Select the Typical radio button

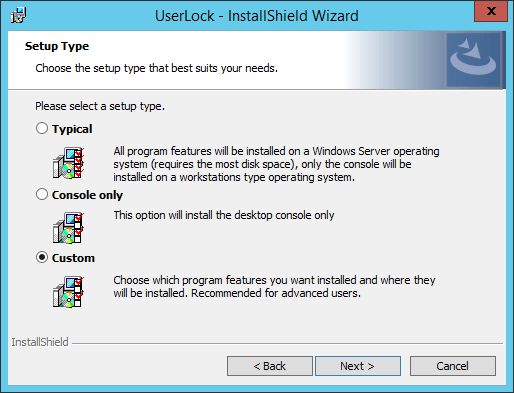coord(42,128)
